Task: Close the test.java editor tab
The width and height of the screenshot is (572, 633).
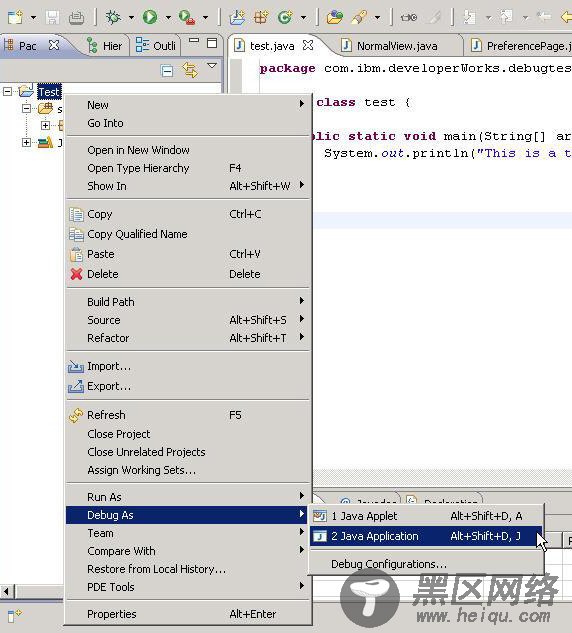Action: 308,45
